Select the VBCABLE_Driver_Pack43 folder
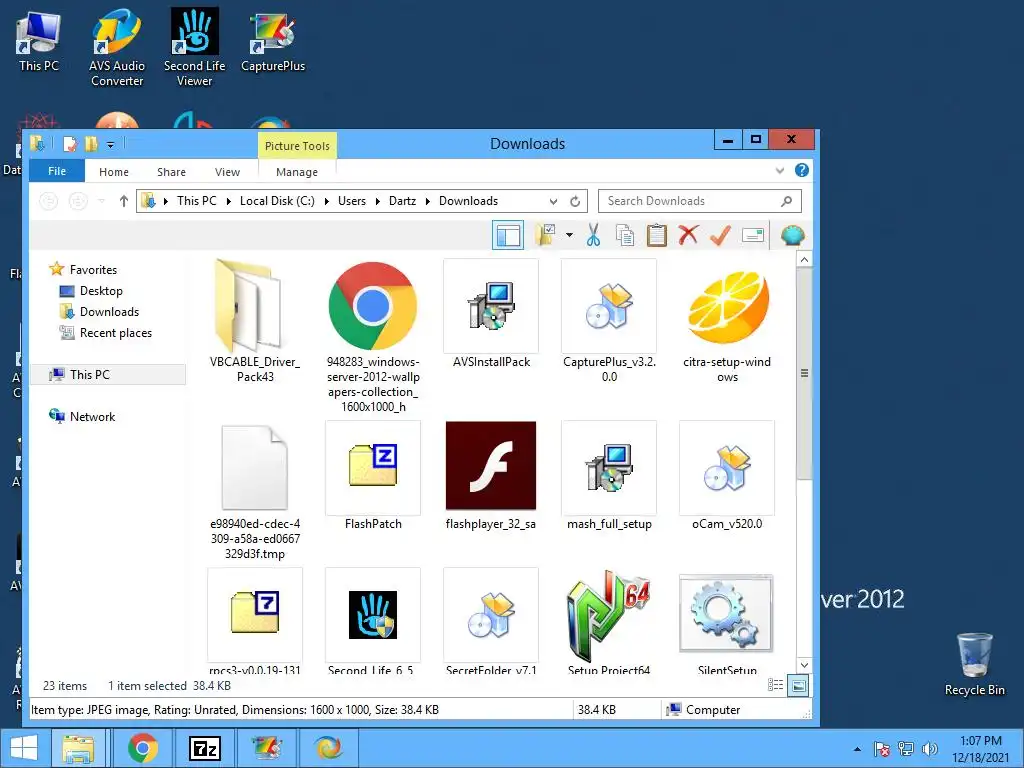 coord(255,321)
